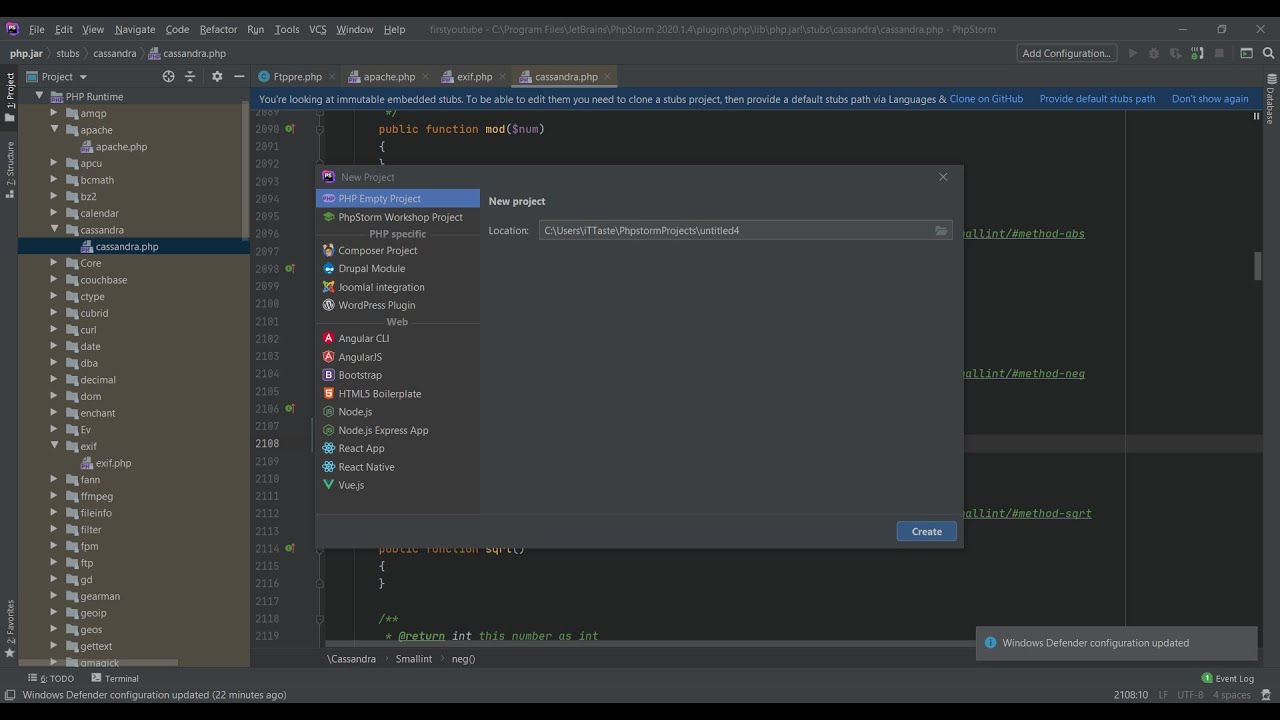This screenshot has height=720, width=1280.
Task: Collapse the cassandra folder node
Action: click(x=55, y=229)
